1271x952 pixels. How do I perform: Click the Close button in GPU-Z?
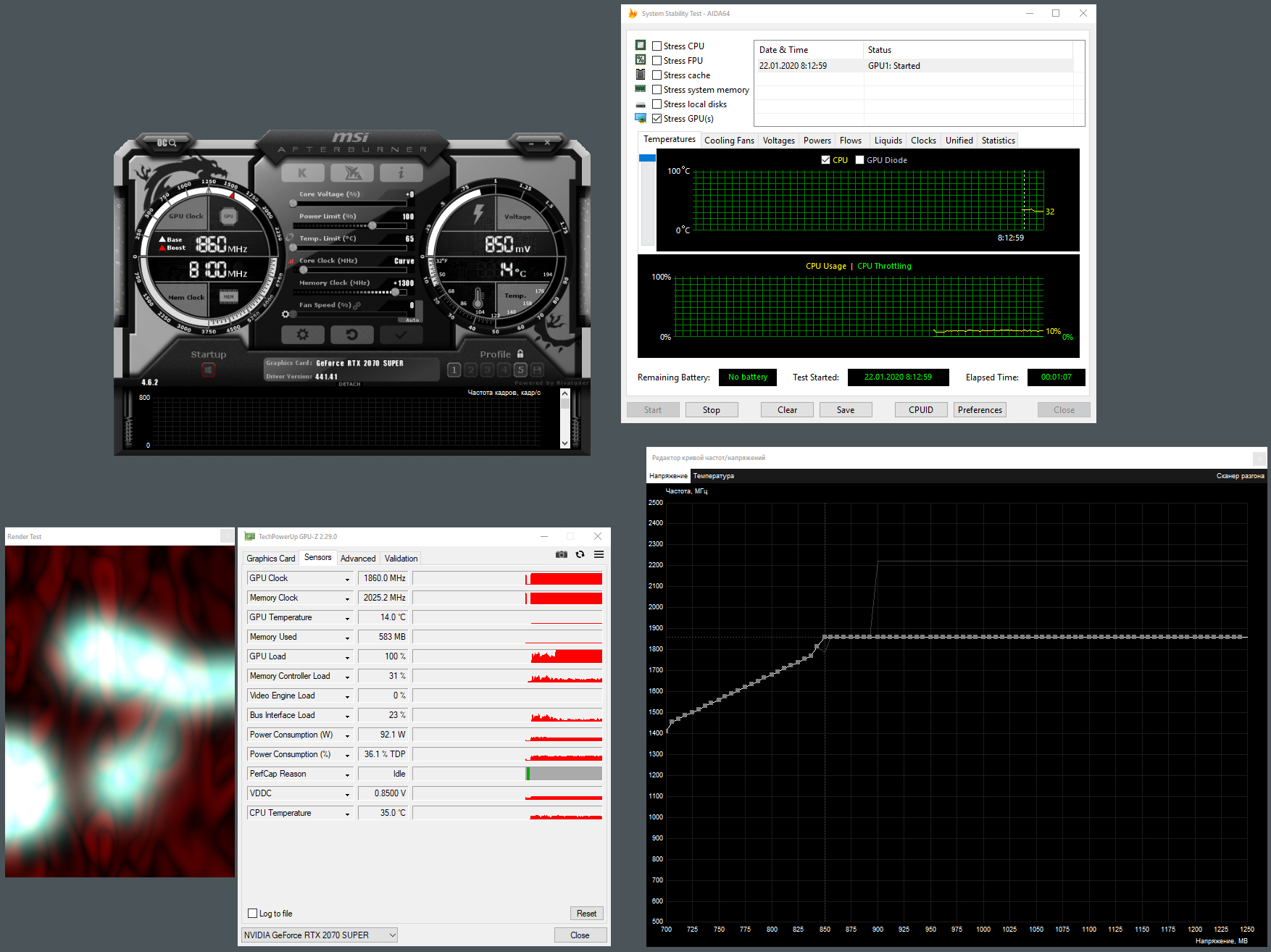click(580, 935)
